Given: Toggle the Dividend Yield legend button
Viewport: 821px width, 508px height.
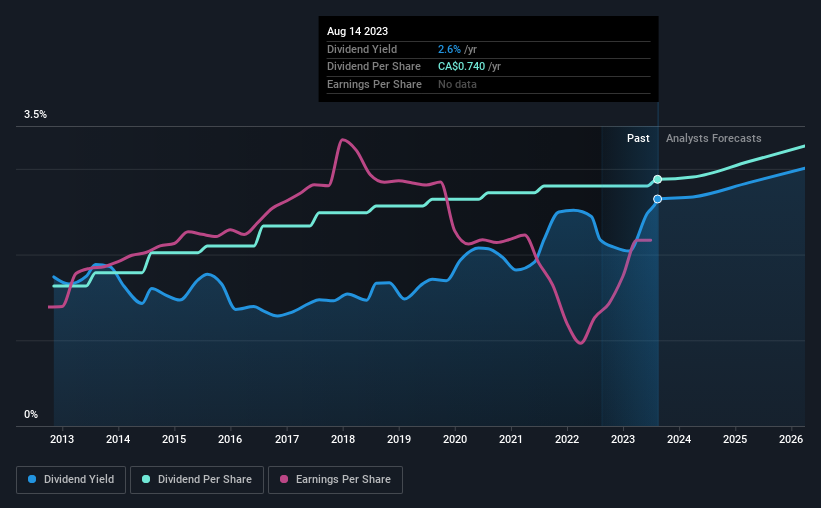Looking at the screenshot, I should (71, 480).
